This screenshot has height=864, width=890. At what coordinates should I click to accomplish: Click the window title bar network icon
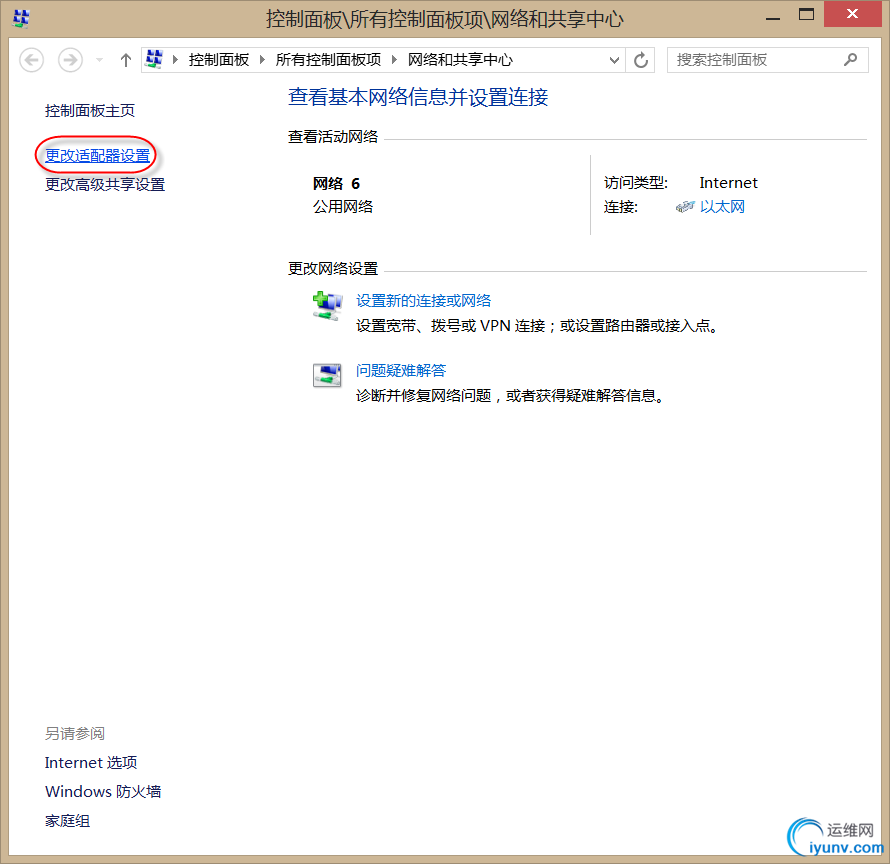20,17
